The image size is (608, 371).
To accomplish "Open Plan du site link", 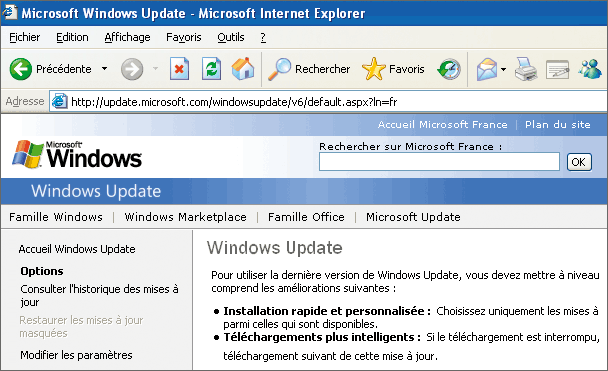I will (558, 124).
